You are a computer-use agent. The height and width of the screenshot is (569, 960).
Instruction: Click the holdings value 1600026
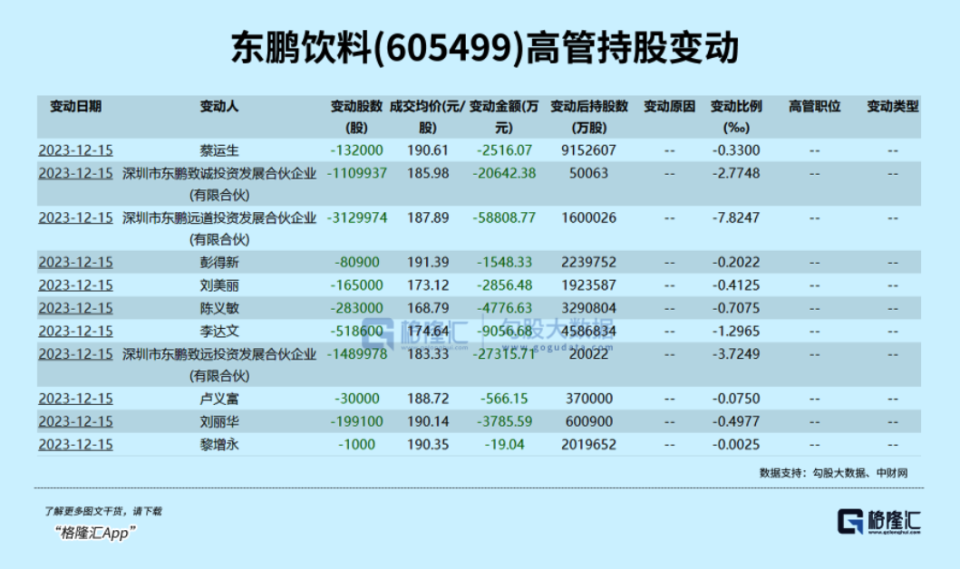click(589, 218)
